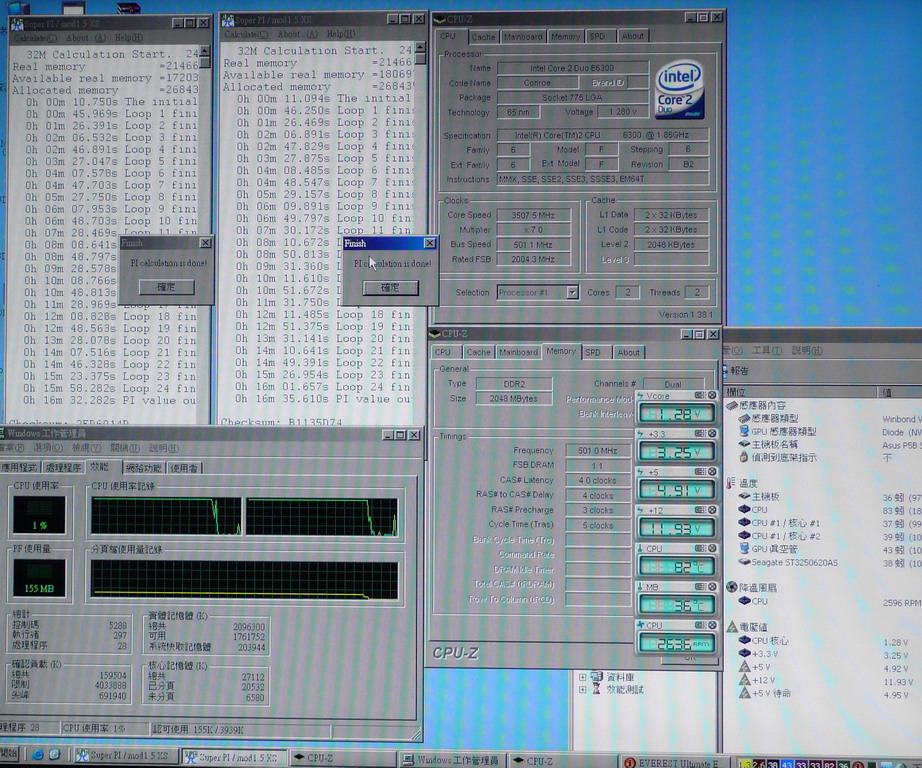Close the +12 voltage sensor widget
This screenshot has width=922, height=768.
[x=712, y=510]
